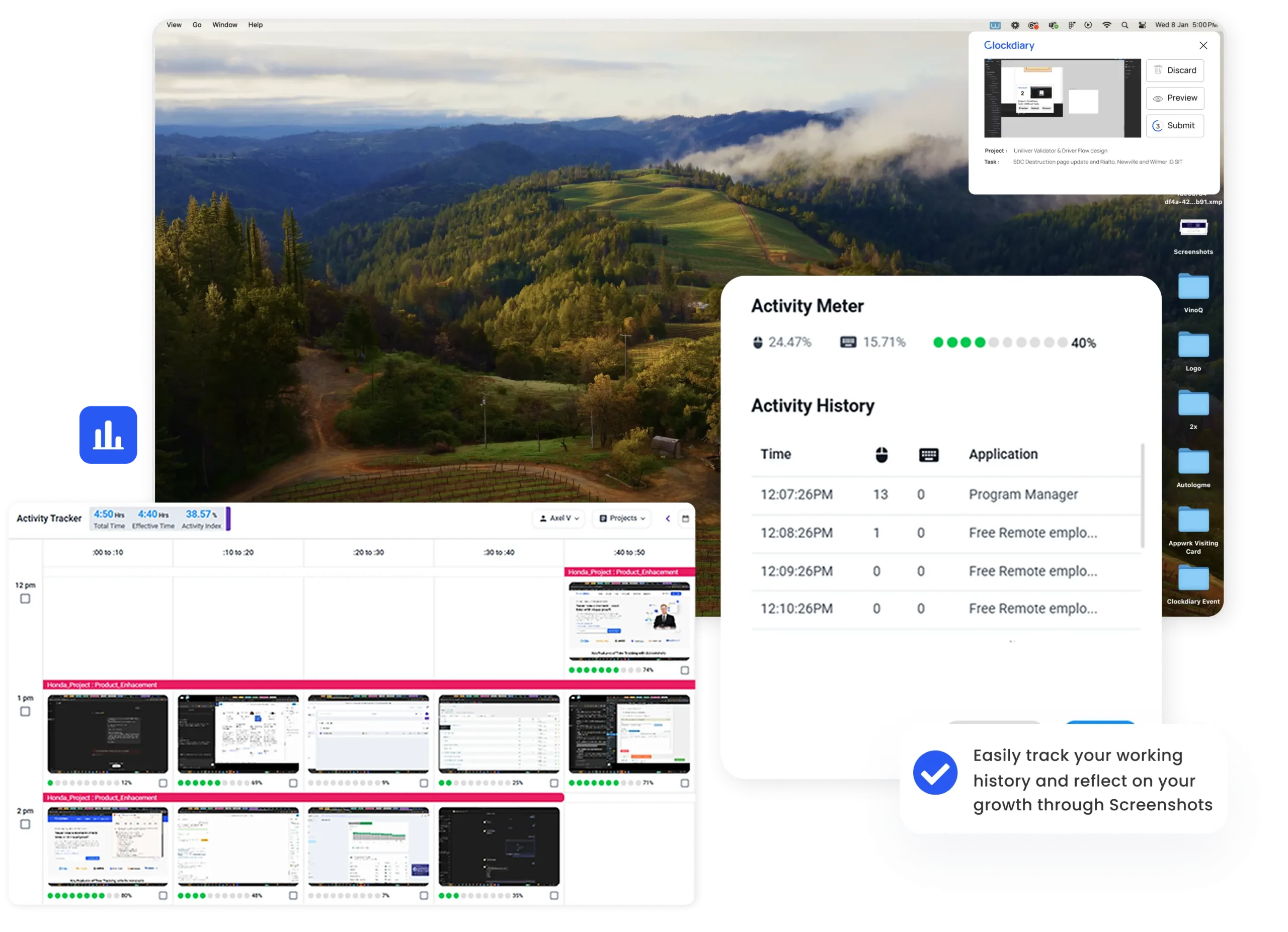Select the 12:10:26PM activity row

[x=945, y=609]
